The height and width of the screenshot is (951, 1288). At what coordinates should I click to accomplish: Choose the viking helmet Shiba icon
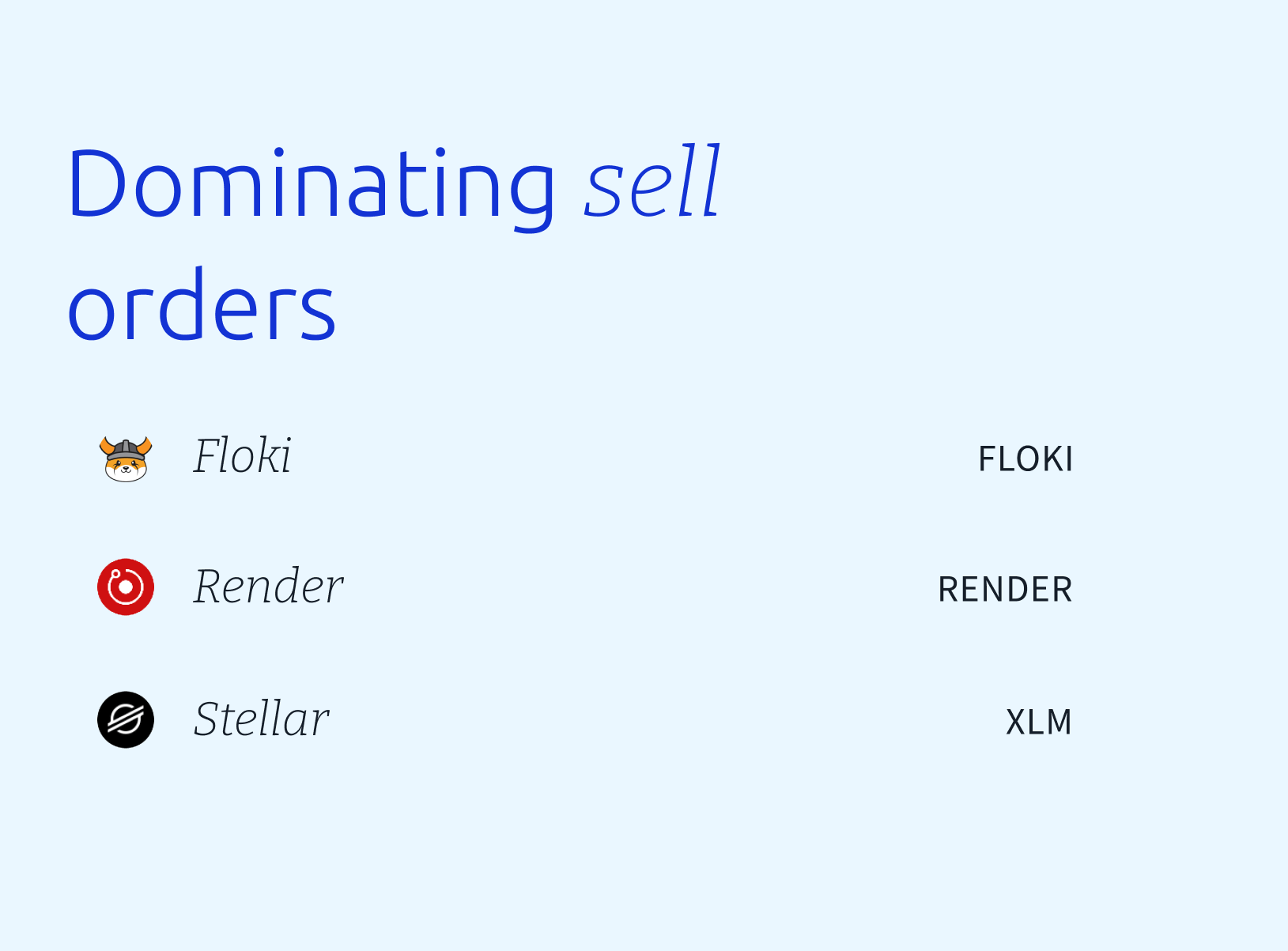126,458
